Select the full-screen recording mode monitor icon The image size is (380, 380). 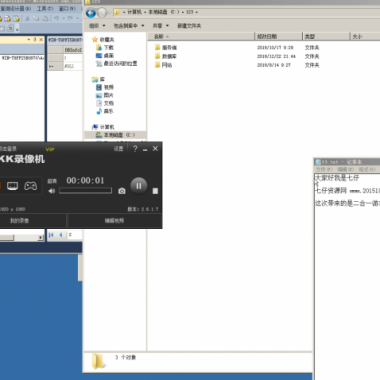point(12,186)
